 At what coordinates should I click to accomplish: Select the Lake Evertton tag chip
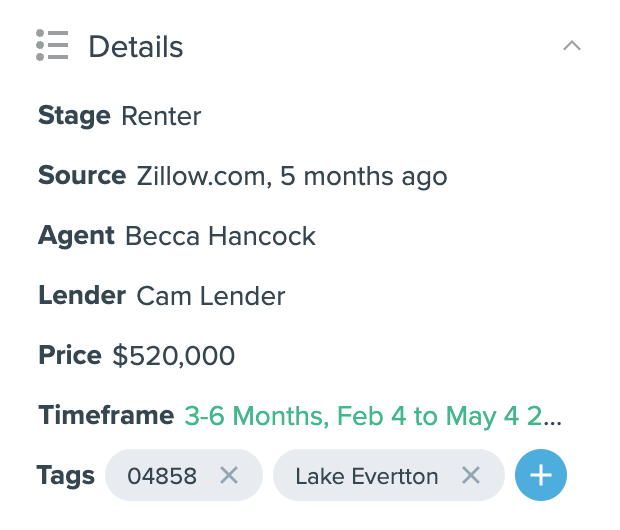click(x=389, y=475)
